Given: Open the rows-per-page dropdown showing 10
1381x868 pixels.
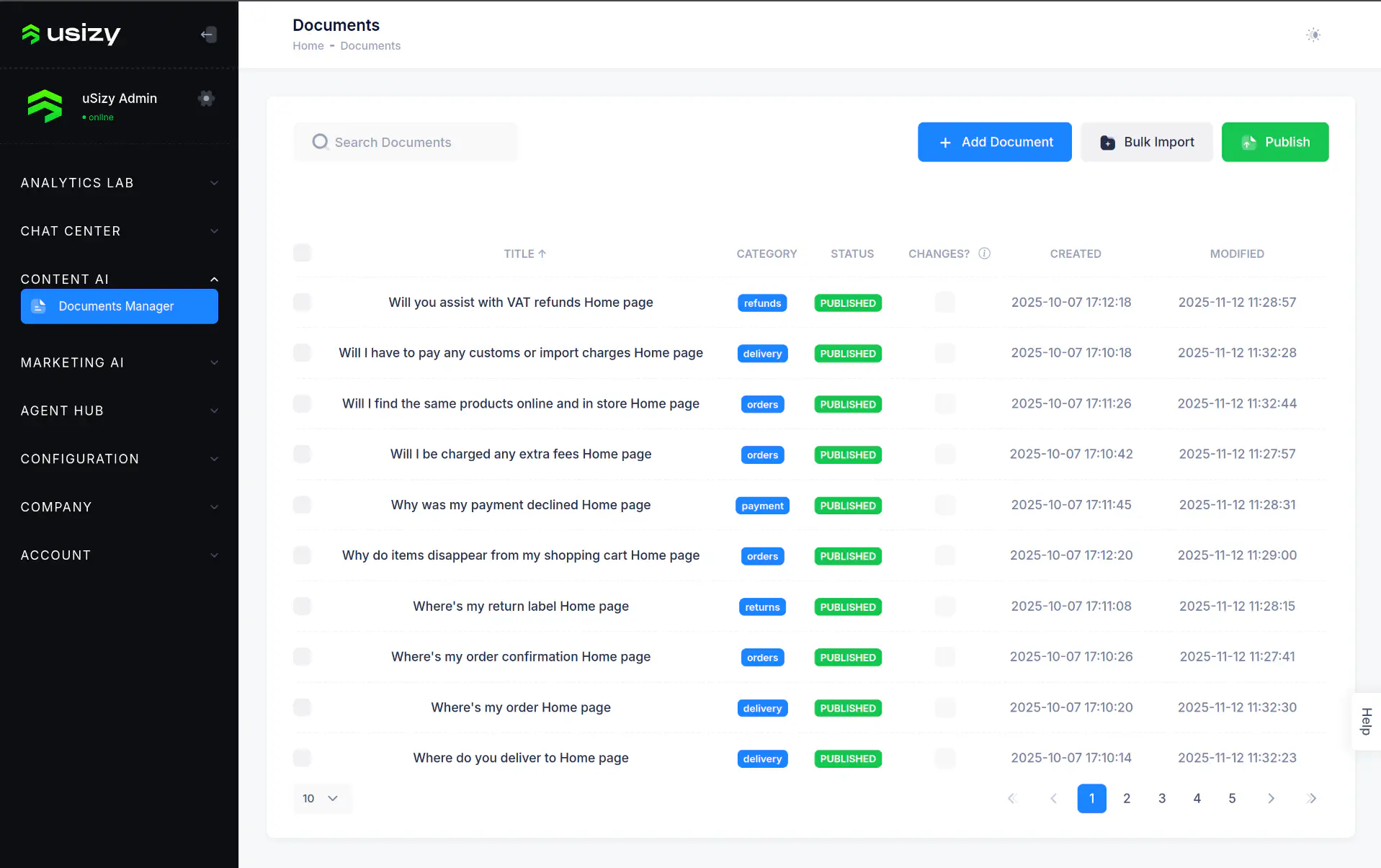Looking at the screenshot, I should click(321, 798).
